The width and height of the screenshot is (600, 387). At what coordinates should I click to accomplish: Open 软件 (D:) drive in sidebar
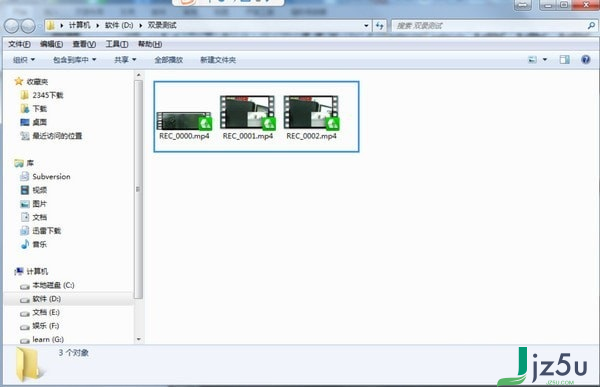(x=40, y=299)
